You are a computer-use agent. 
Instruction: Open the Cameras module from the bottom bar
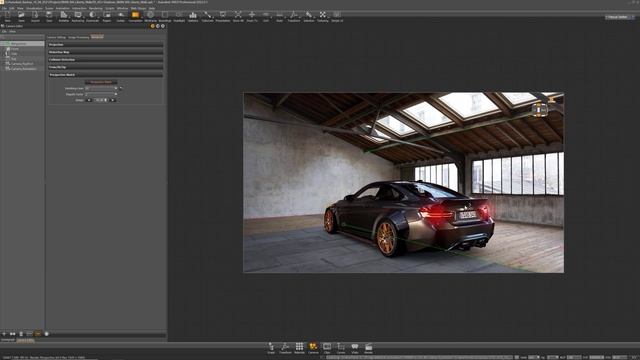tap(313, 348)
